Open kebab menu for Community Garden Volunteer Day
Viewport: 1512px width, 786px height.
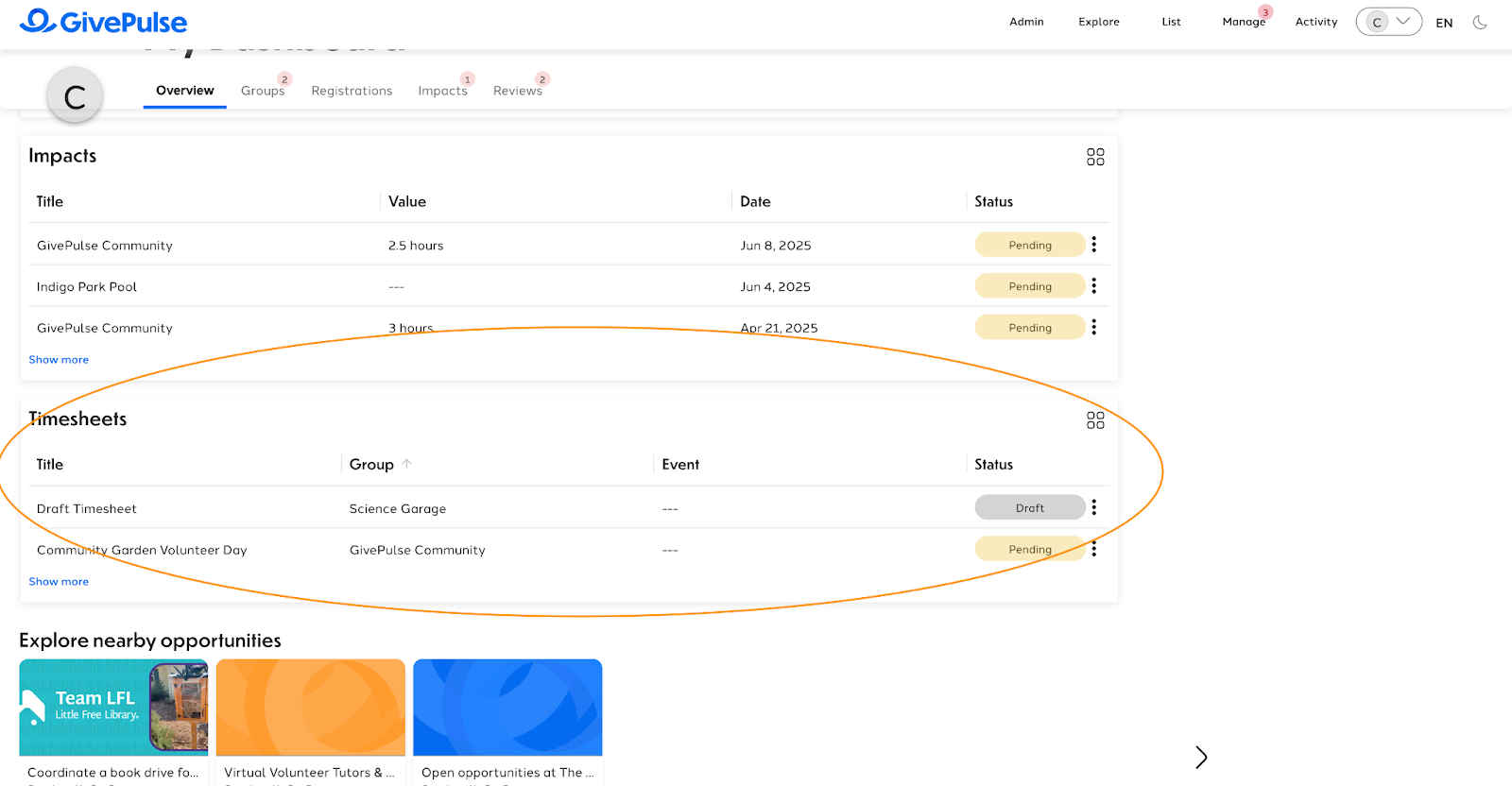1094,549
